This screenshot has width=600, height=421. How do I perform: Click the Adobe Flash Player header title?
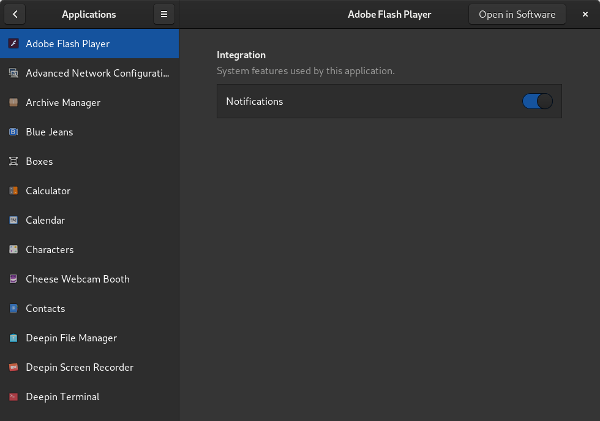389,15
